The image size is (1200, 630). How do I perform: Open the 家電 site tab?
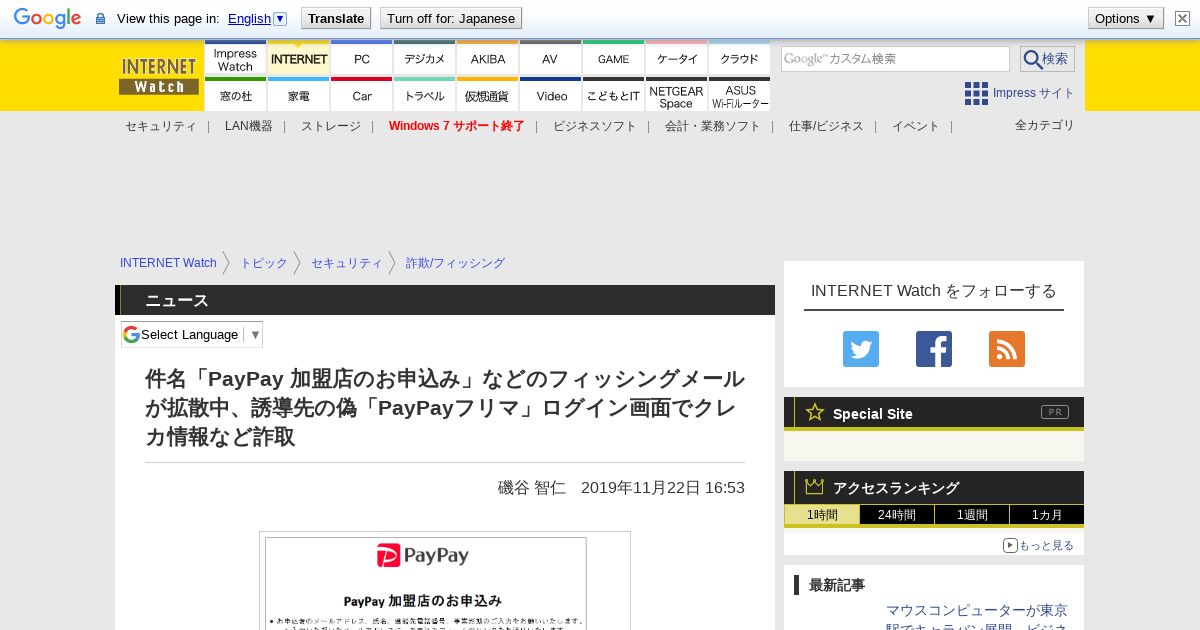click(x=299, y=95)
